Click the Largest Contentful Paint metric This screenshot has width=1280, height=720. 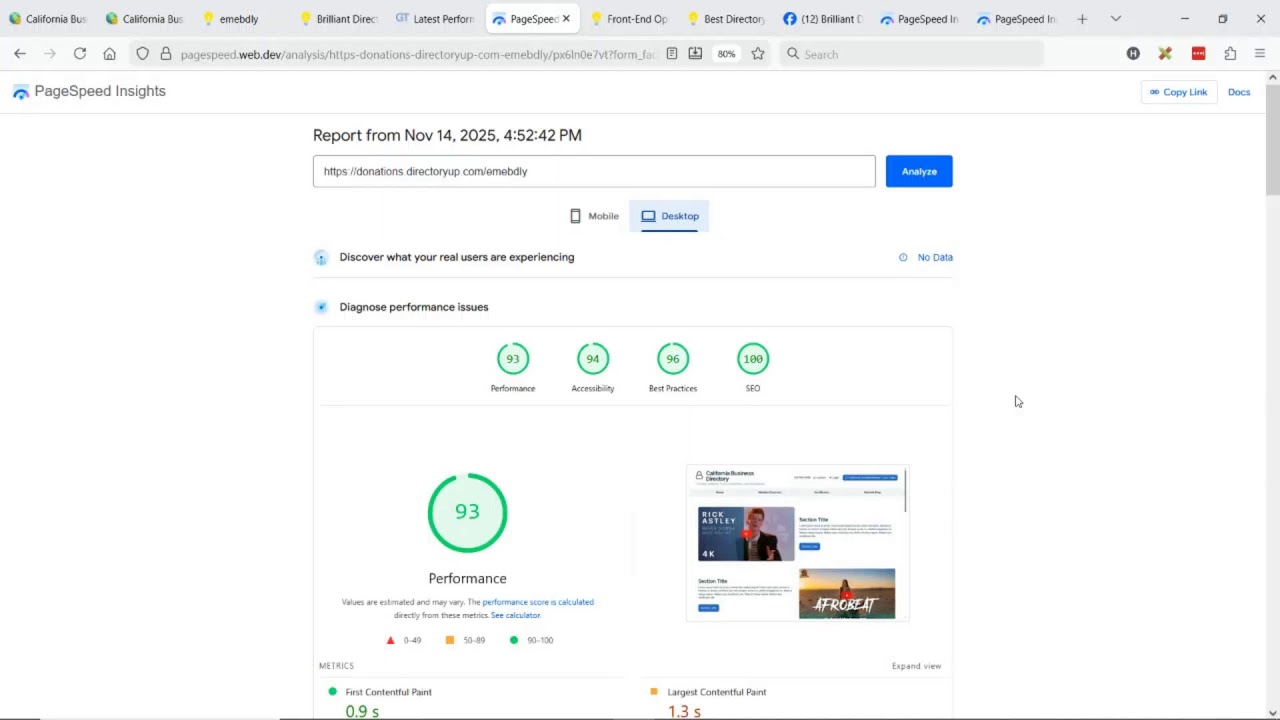(x=717, y=692)
